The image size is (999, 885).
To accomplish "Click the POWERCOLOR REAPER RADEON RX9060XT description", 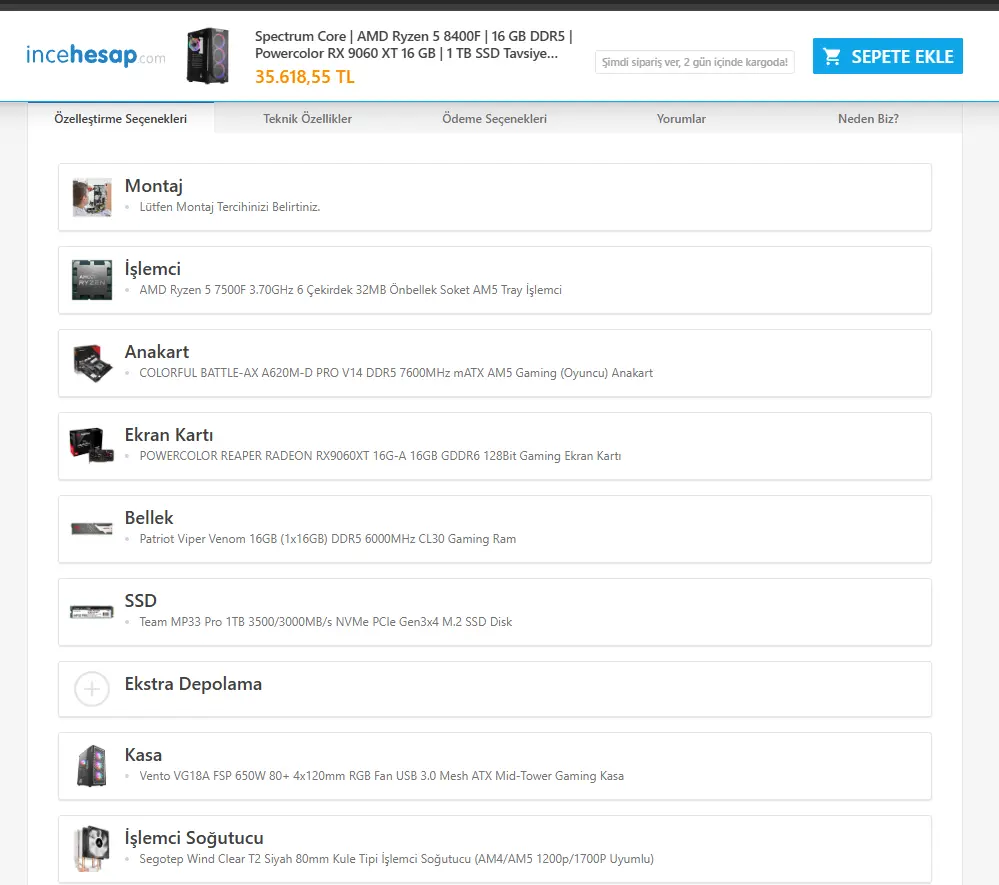I will (x=380, y=456).
